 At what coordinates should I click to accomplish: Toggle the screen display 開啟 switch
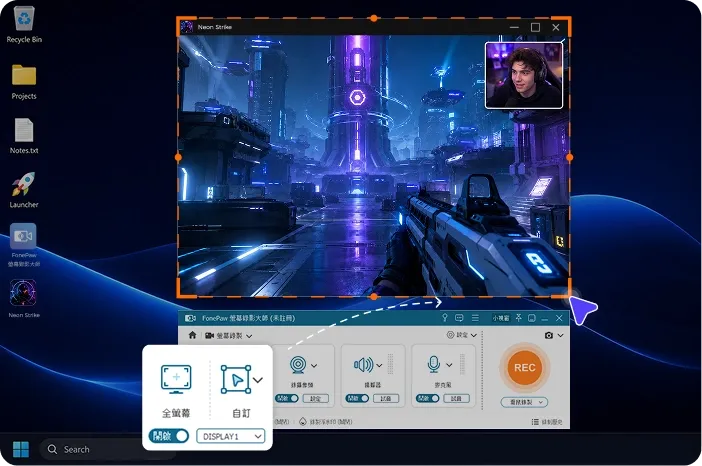point(169,436)
